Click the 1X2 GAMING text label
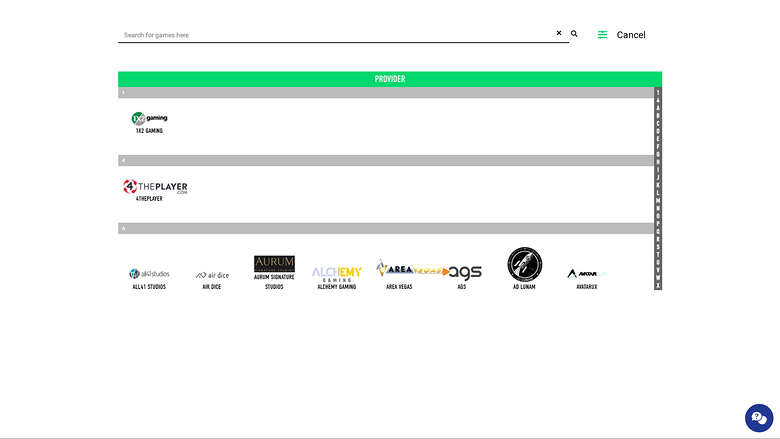 coord(149,131)
